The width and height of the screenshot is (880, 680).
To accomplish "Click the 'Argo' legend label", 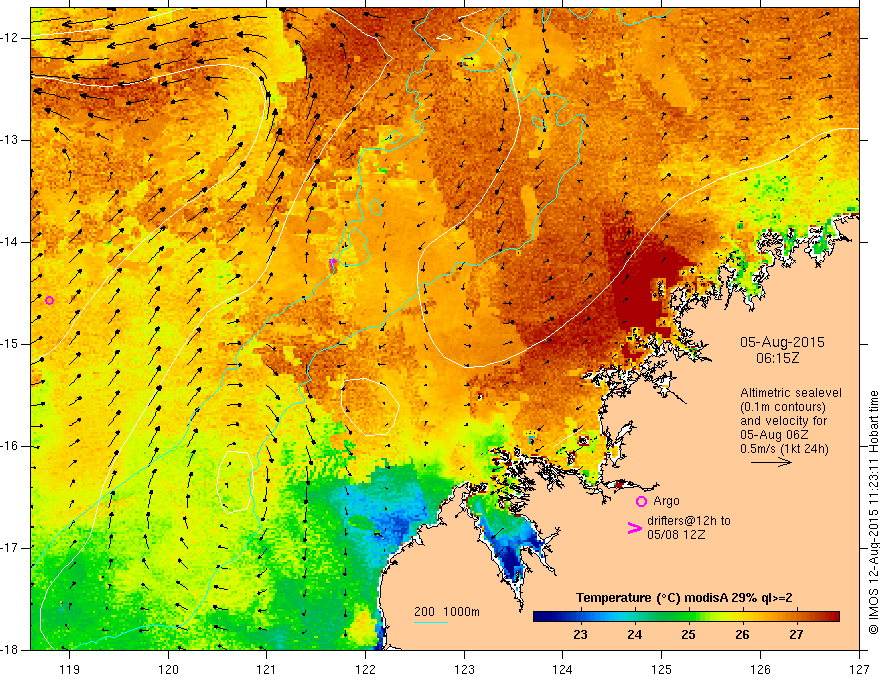I will tap(666, 501).
